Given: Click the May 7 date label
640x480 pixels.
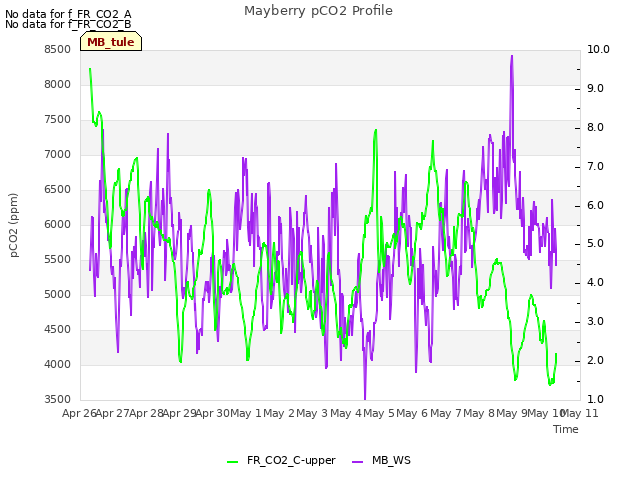Looking at the screenshot, I should click(446, 414).
